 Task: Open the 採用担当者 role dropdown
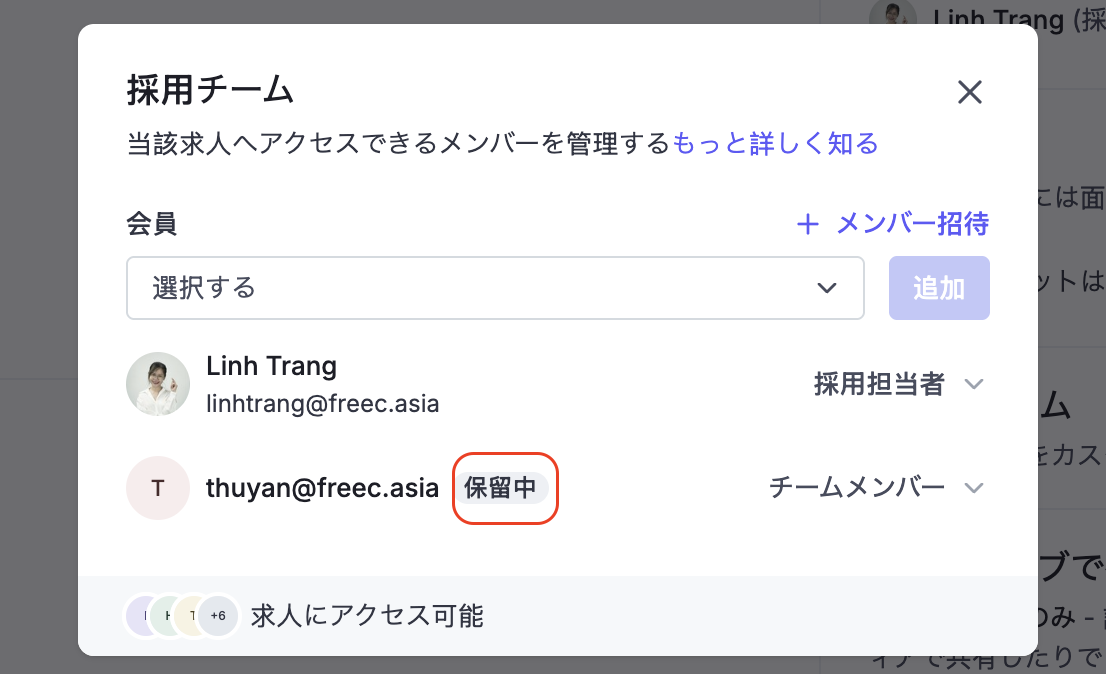click(x=899, y=384)
